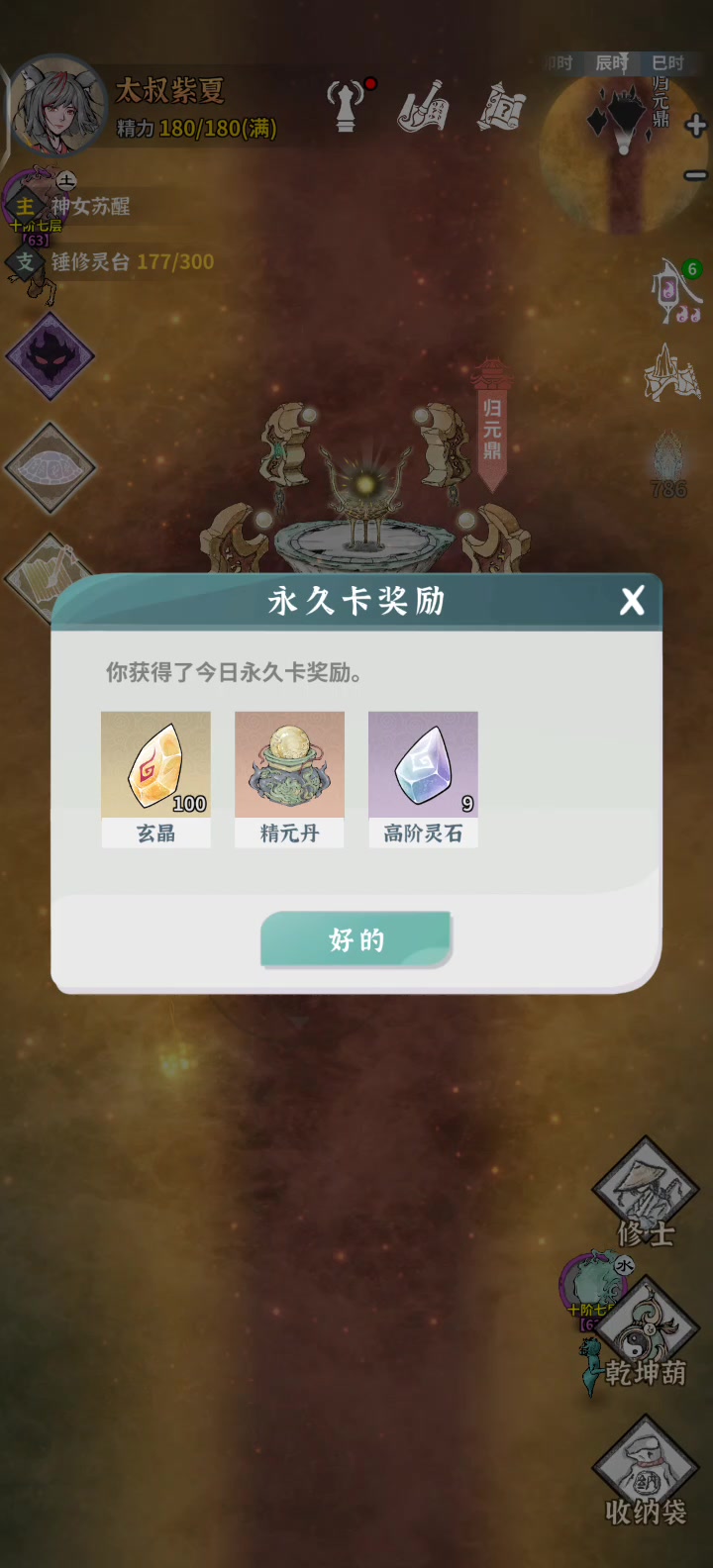Zoom in the minimap with plus
Screen dimensions: 713x1568
696,125
